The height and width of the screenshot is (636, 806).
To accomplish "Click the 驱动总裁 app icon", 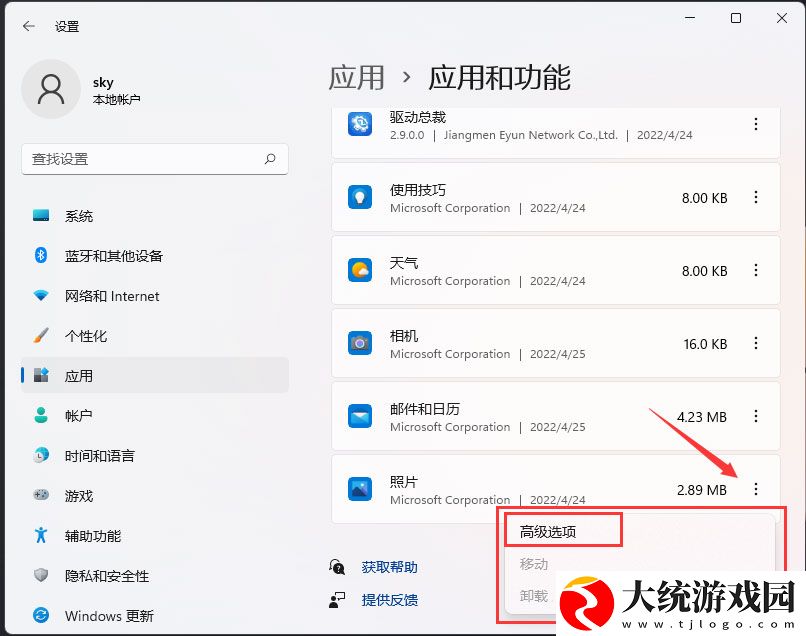I will point(360,124).
